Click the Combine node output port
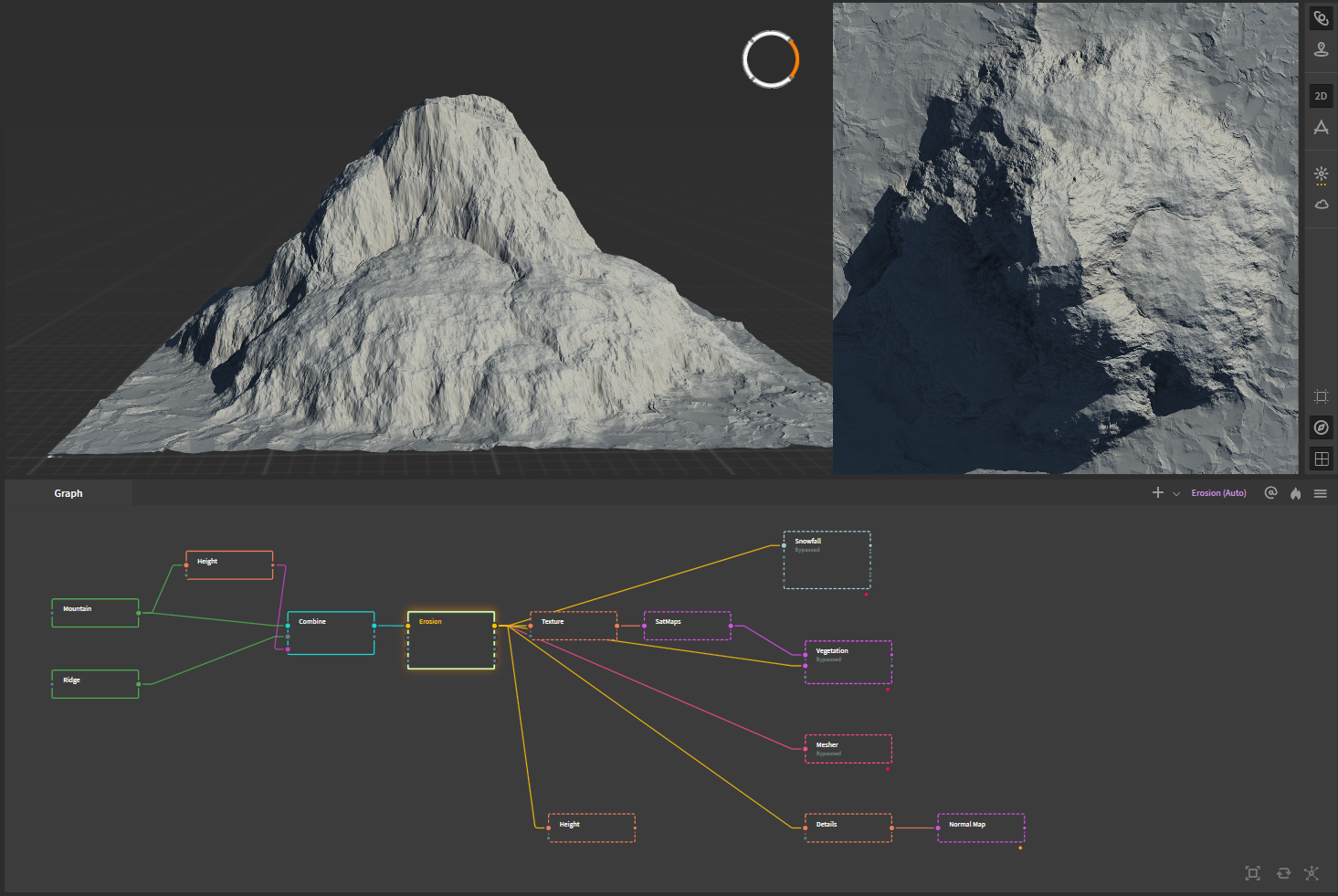Viewport: 1338px width, 896px height. click(374, 626)
